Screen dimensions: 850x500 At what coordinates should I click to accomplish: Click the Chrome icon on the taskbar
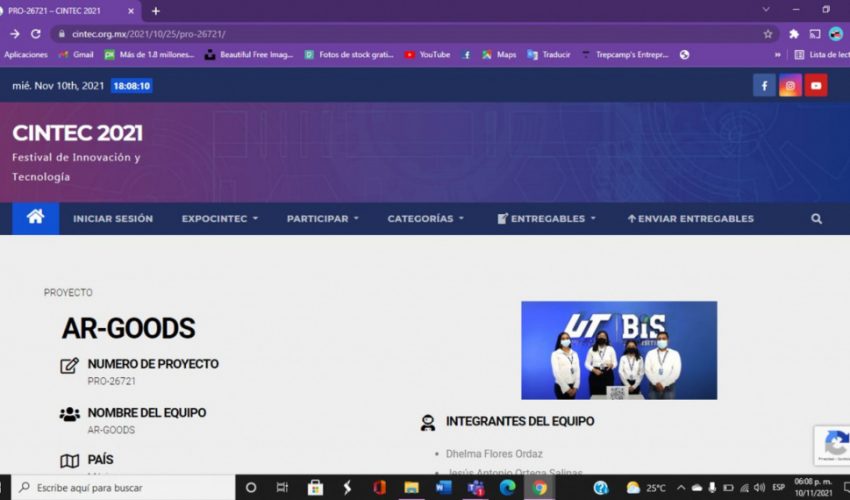coord(539,488)
